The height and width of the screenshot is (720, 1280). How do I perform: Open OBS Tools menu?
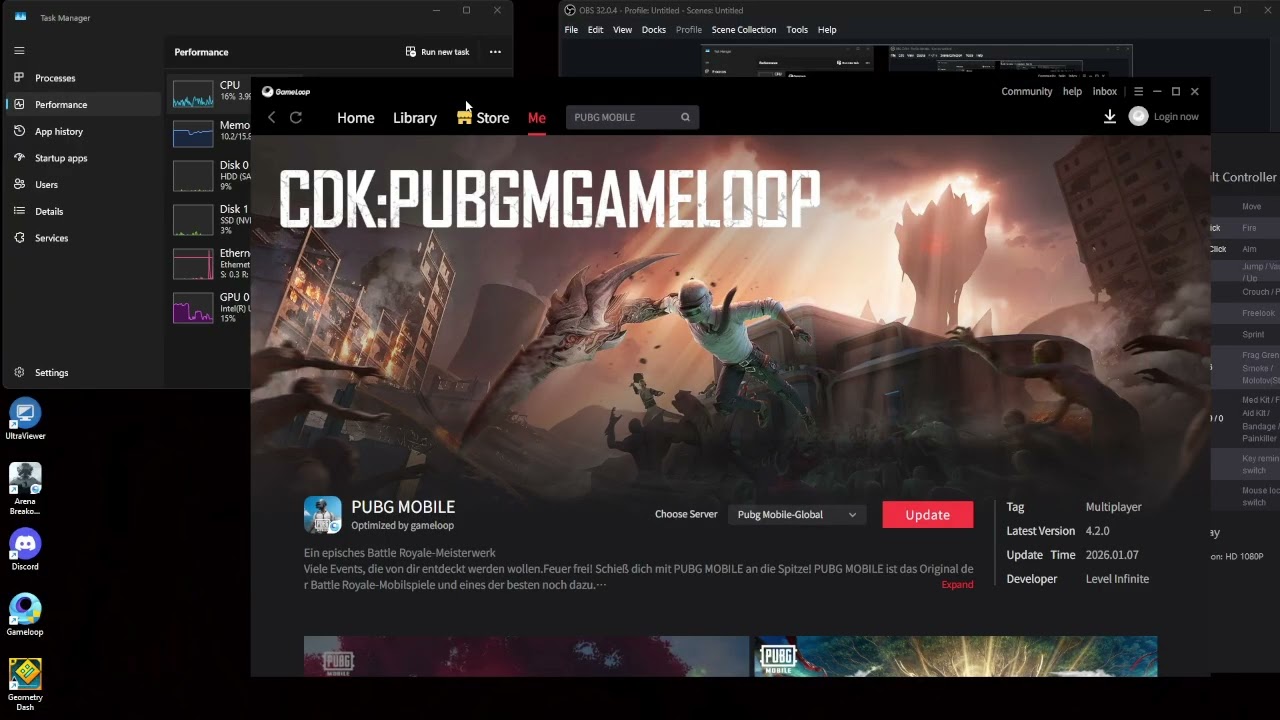coord(797,30)
